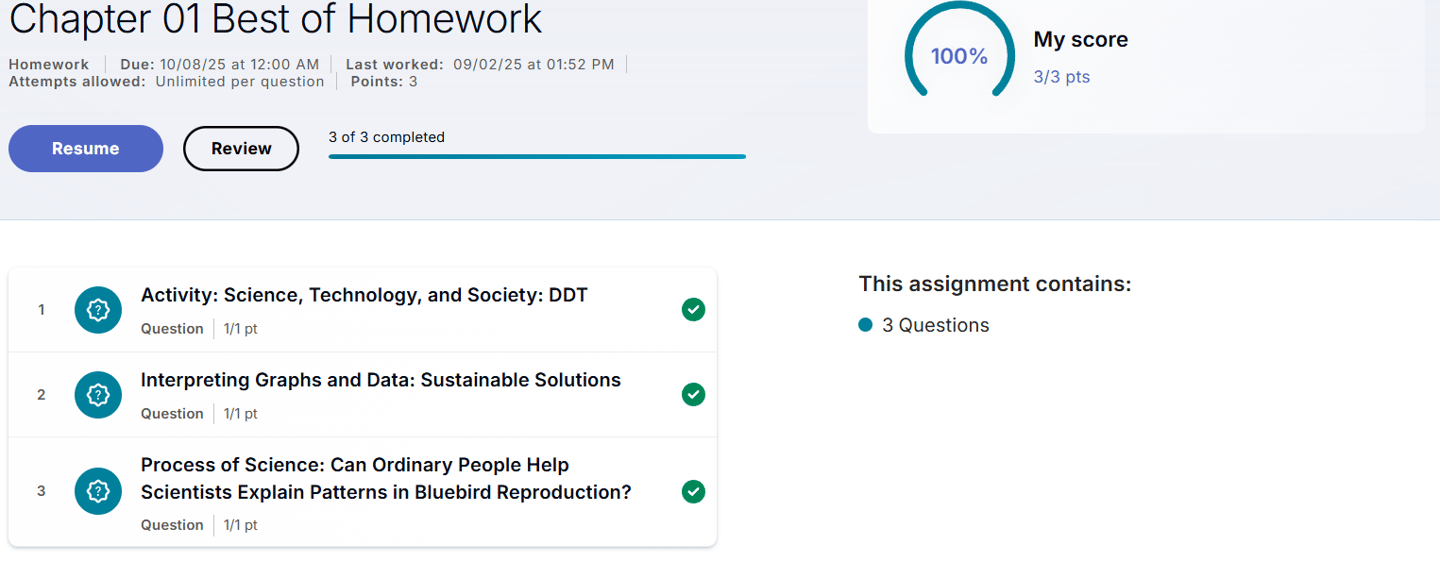Click the teal bullet beside 3 Questions
Screen dimensions: 1440x586
pos(866,325)
